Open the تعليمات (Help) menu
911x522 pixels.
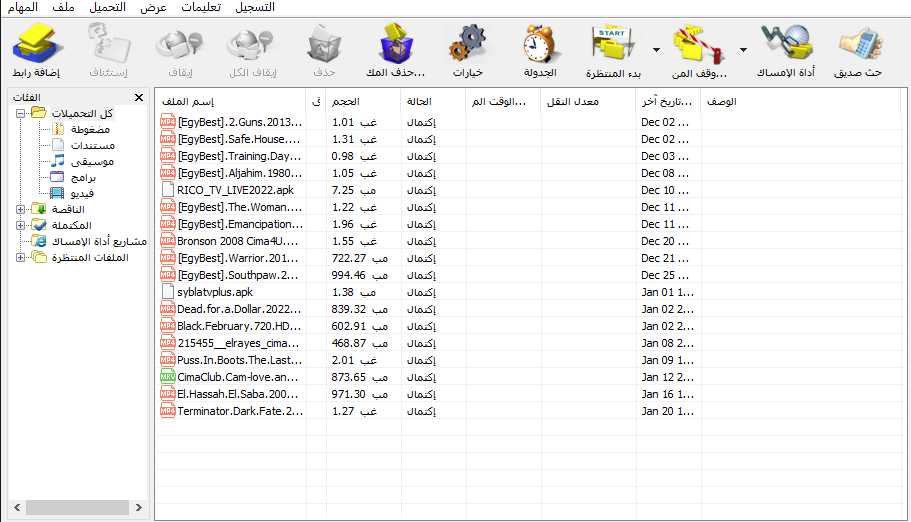(201, 8)
